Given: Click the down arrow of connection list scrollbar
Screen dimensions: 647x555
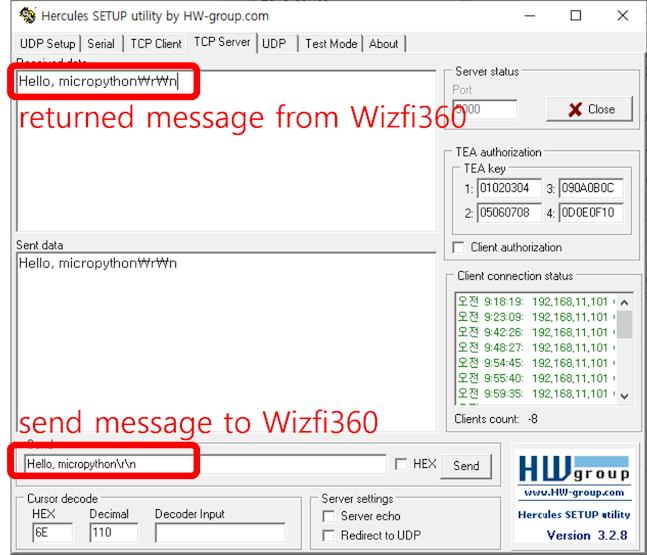Looking at the screenshot, I should pos(624,396).
